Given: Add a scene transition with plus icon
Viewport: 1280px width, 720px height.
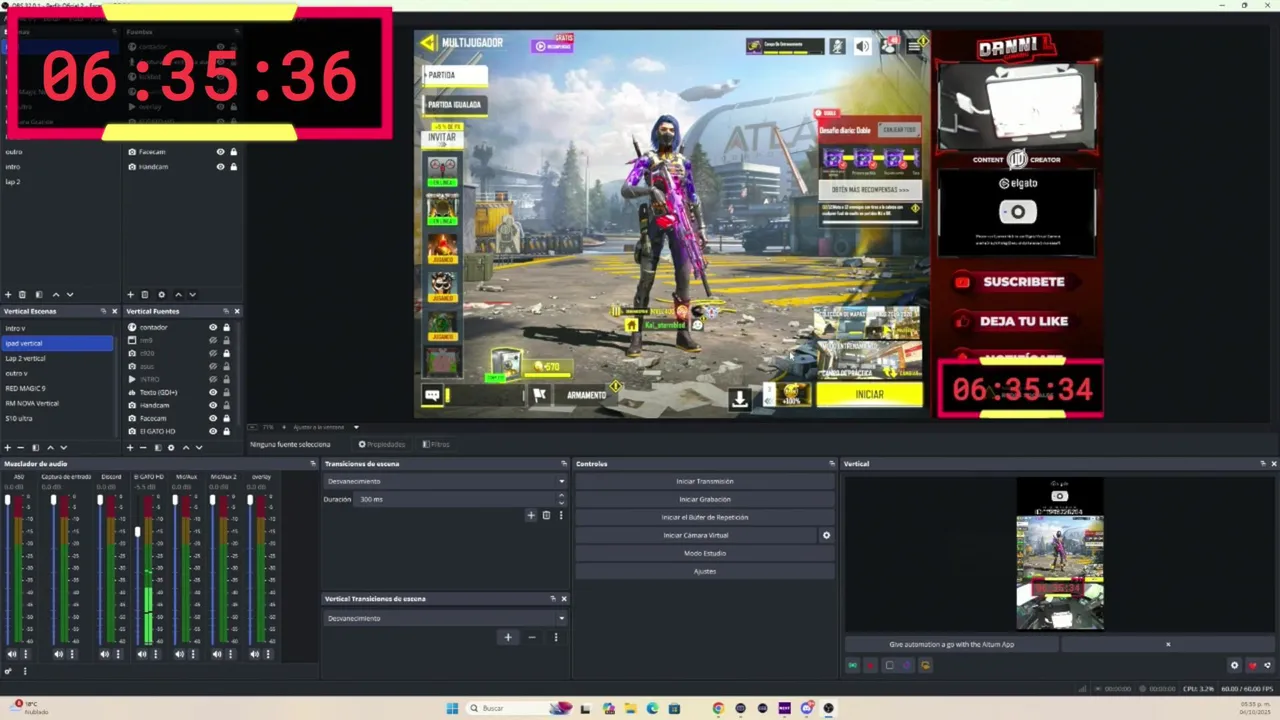Looking at the screenshot, I should pos(531,515).
